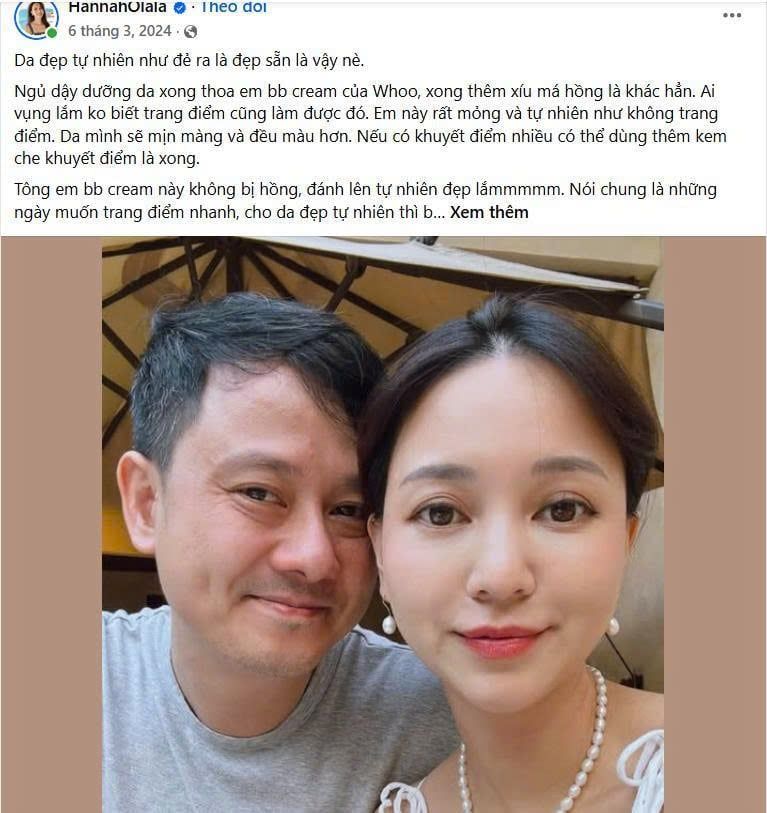Image resolution: width=767 pixels, height=813 pixels.
Task: Expand the post with Xem thêm
Action: [x=489, y=212]
